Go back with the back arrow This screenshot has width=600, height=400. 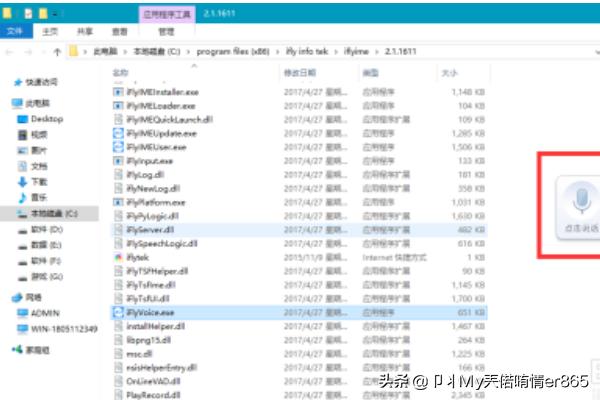(10, 52)
